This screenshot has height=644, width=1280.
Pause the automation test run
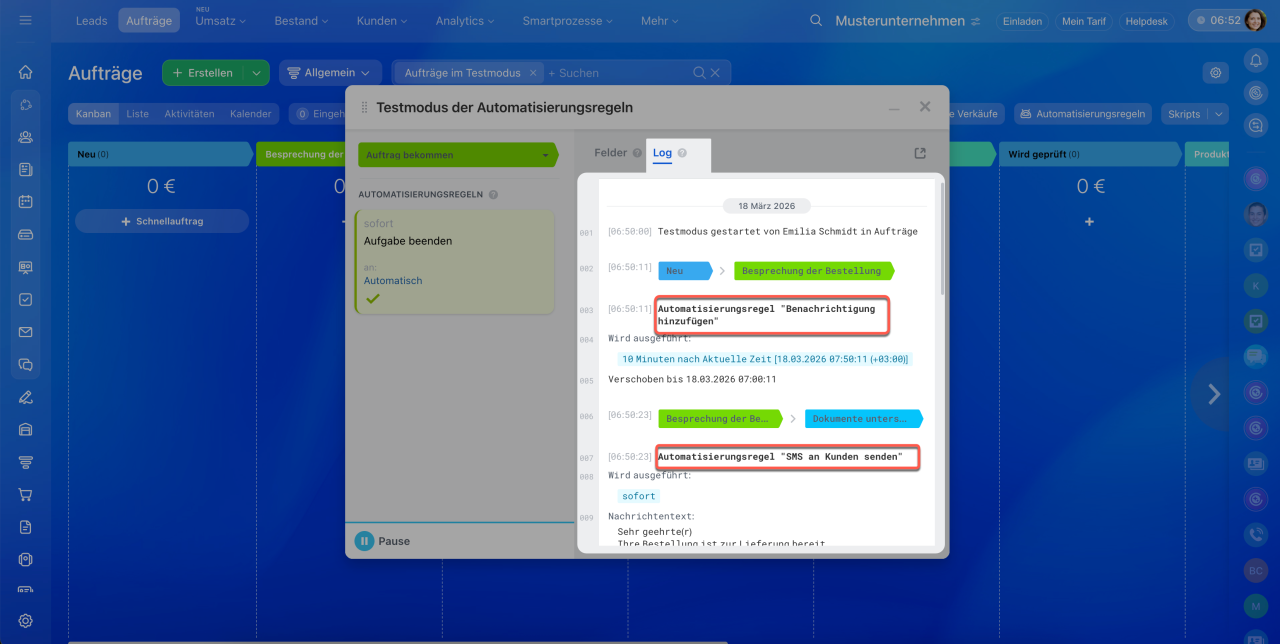[x=383, y=541]
